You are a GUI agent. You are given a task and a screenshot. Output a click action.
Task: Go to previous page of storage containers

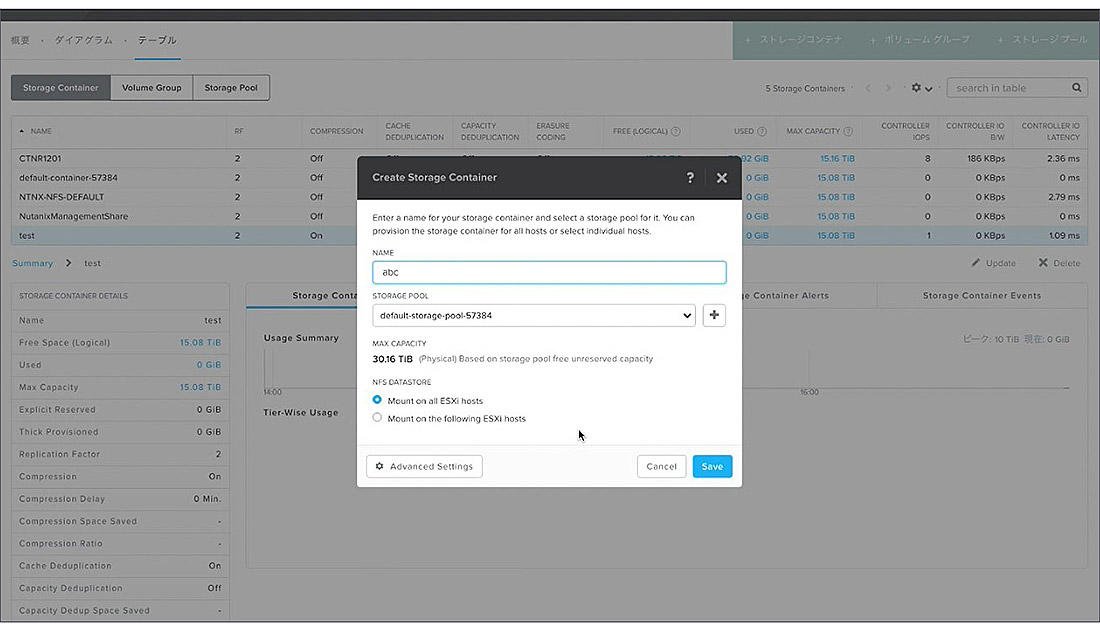[x=868, y=88]
